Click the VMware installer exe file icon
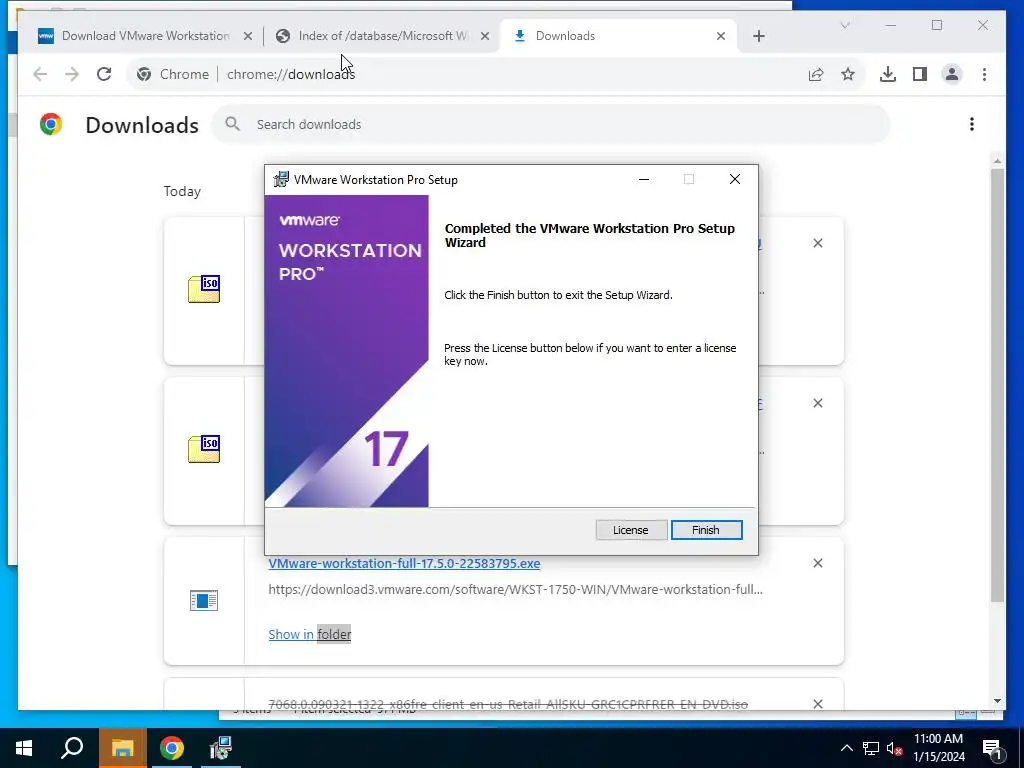The width and height of the screenshot is (1024, 768). tap(204, 600)
